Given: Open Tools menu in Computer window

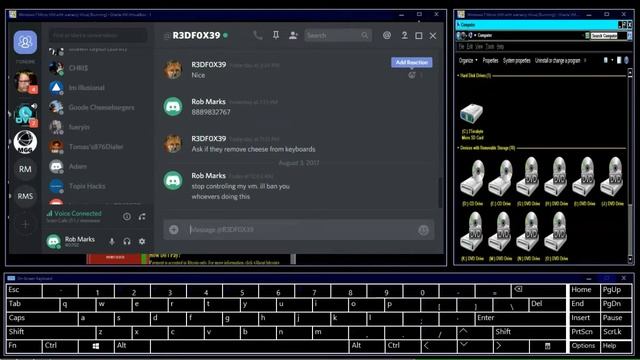Looking at the screenshot, I should [x=490, y=47].
